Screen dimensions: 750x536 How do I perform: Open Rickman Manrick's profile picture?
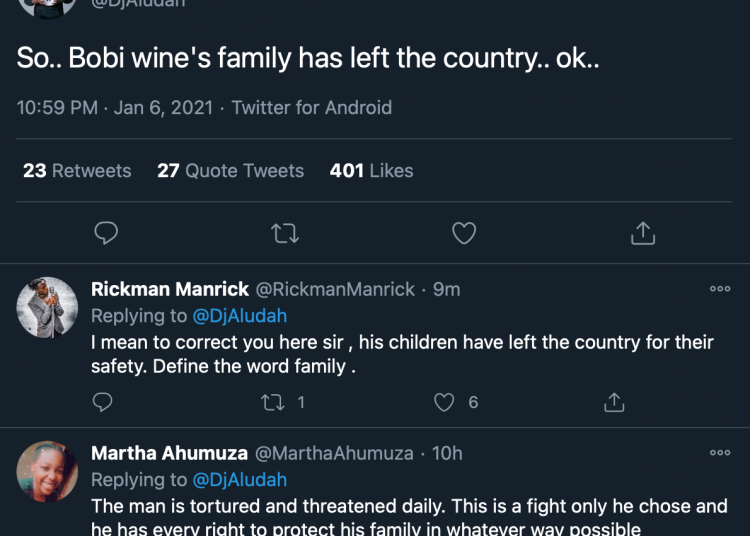(47, 307)
